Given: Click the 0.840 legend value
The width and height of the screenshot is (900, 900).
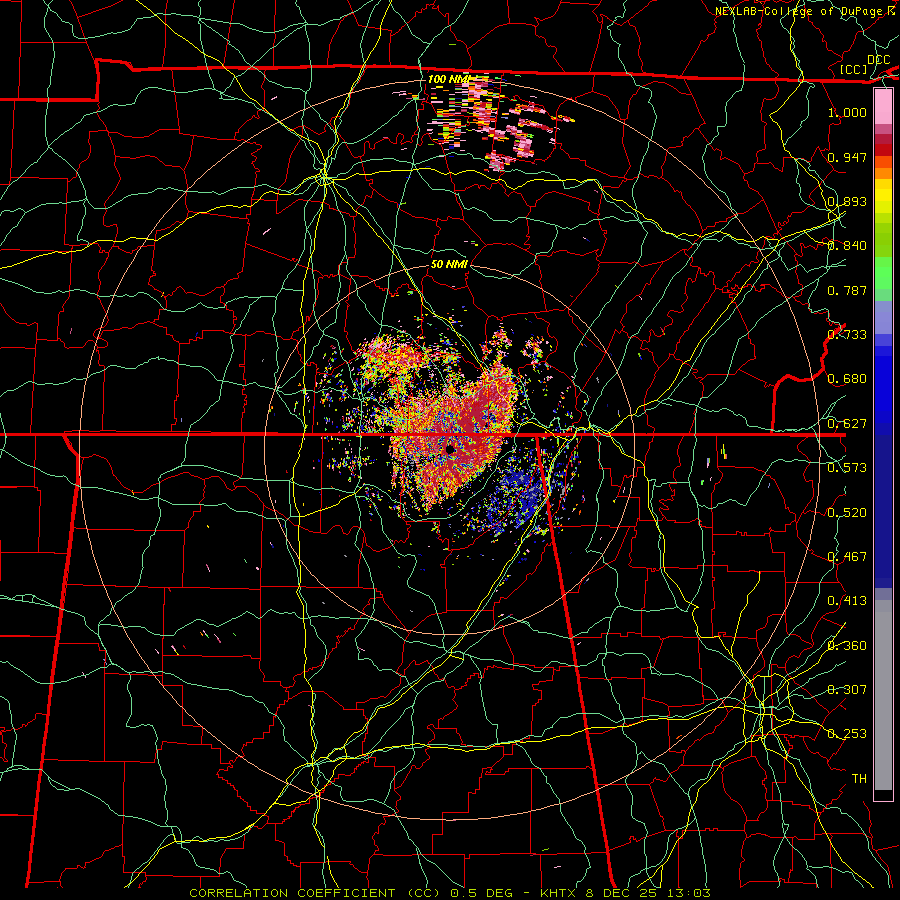Looking at the screenshot, I should (x=847, y=246).
